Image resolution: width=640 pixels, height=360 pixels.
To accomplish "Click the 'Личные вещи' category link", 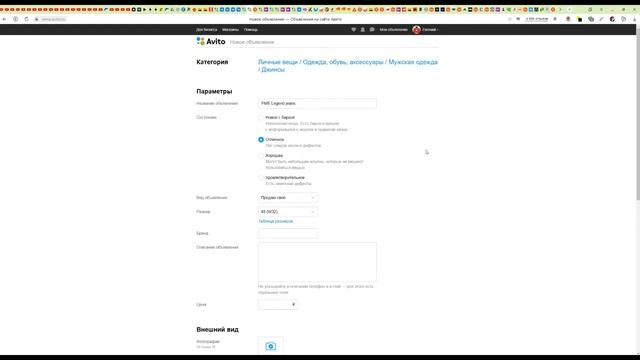I will coord(278,62).
